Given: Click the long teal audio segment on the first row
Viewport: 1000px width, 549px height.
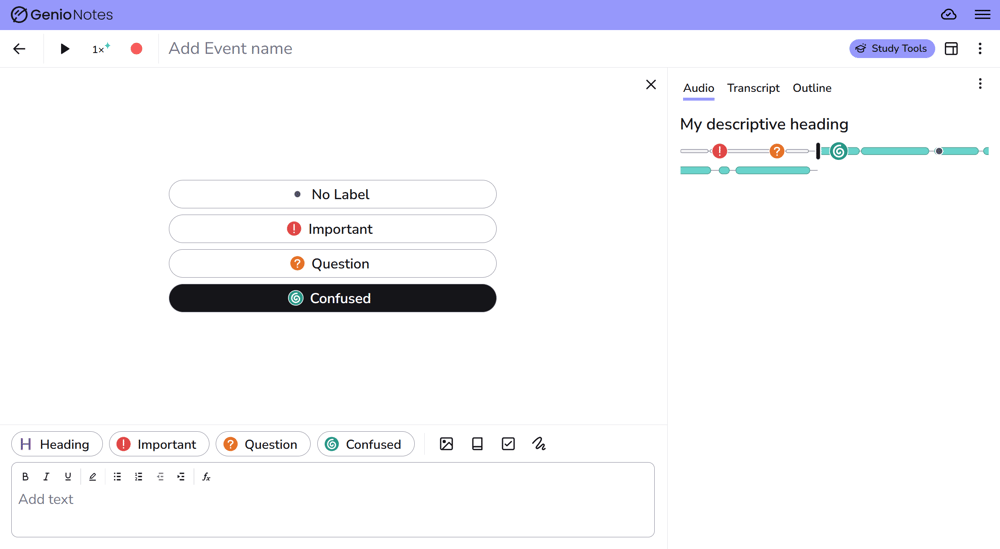Looking at the screenshot, I should pos(895,151).
